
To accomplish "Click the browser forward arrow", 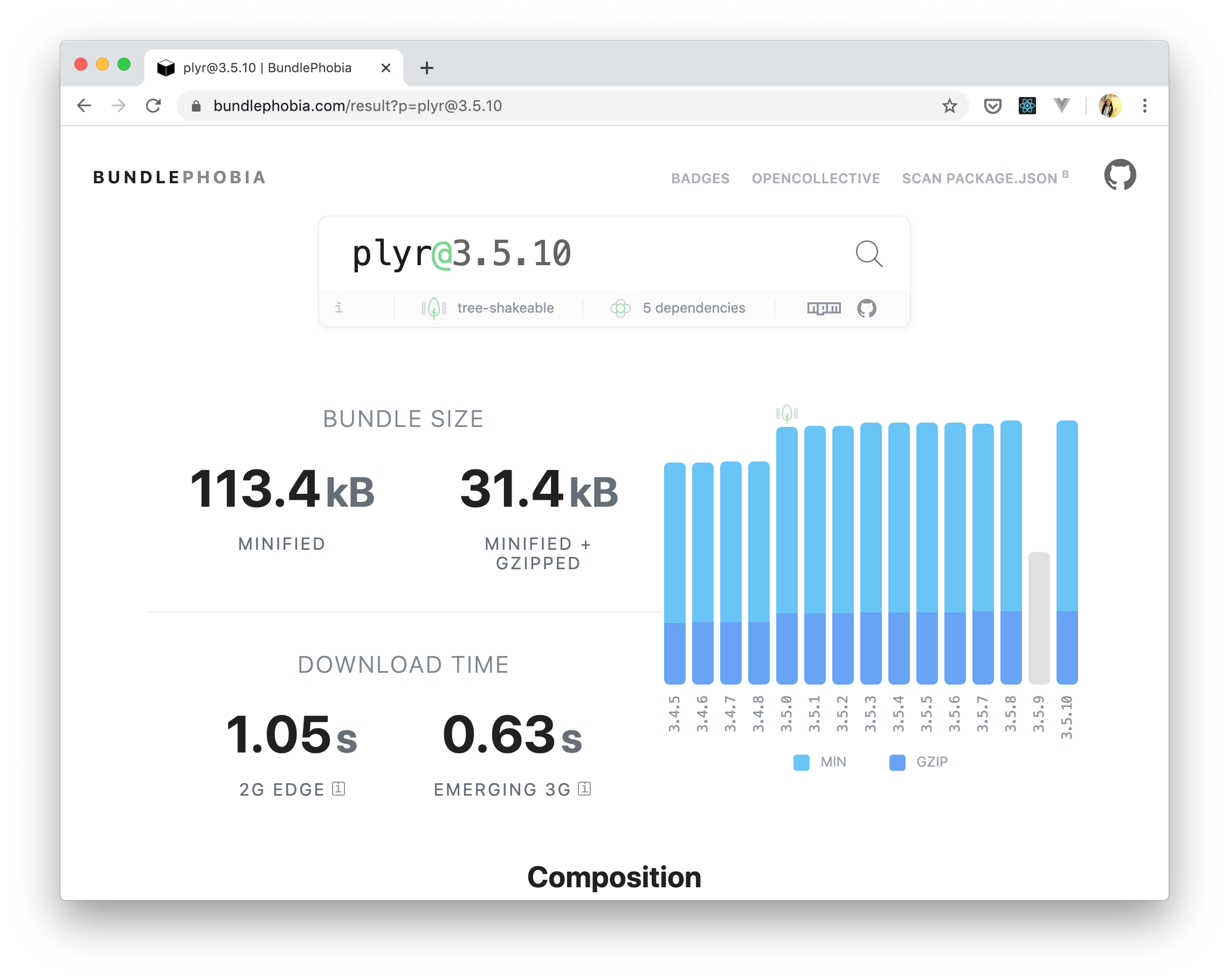I will tap(119, 106).
